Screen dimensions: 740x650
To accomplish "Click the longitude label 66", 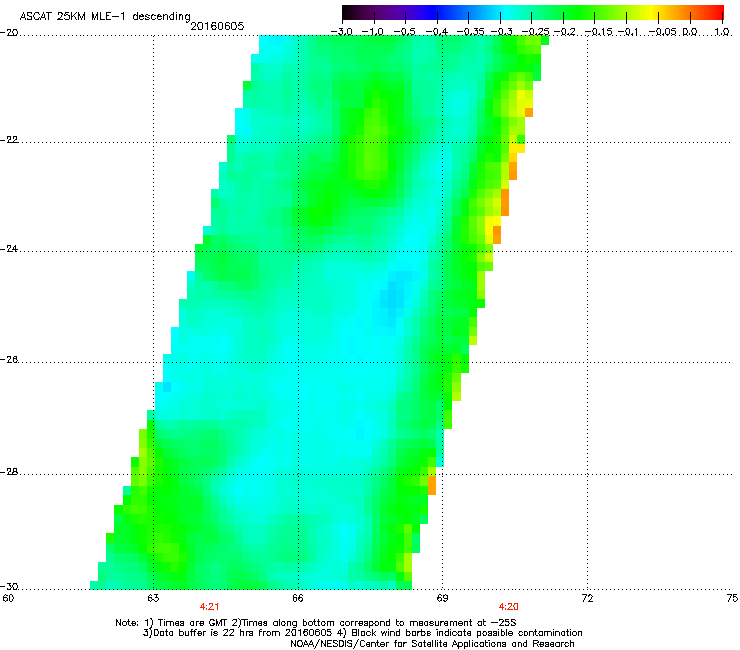I will pyautogui.click(x=298, y=598).
